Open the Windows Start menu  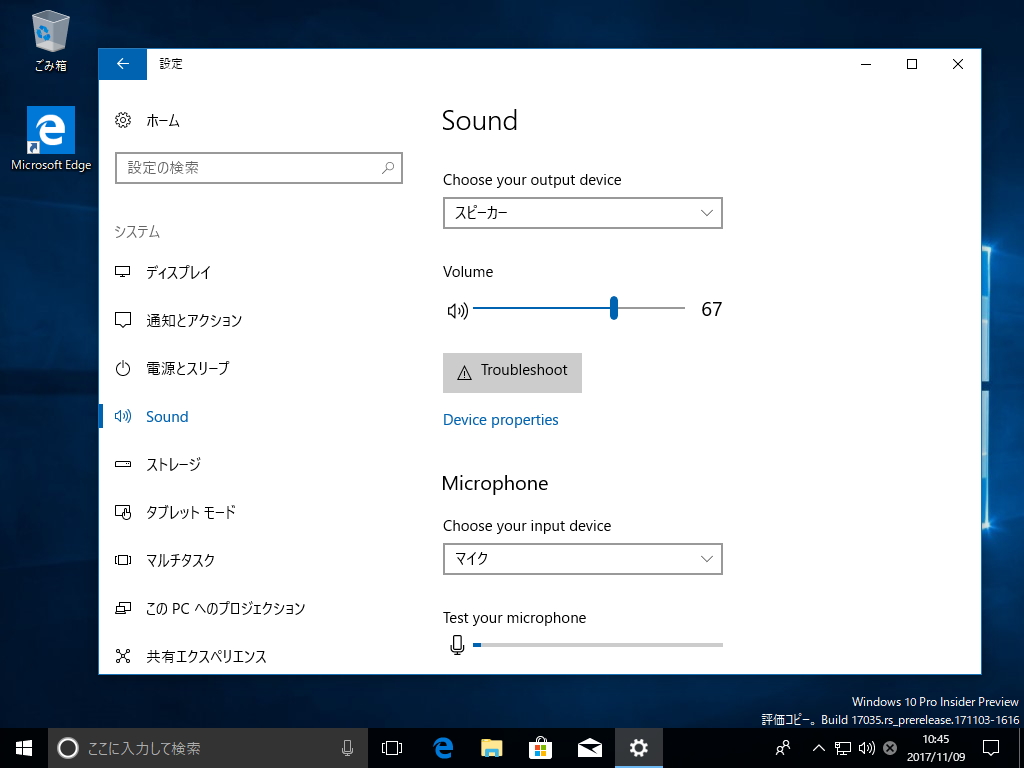click(24, 748)
